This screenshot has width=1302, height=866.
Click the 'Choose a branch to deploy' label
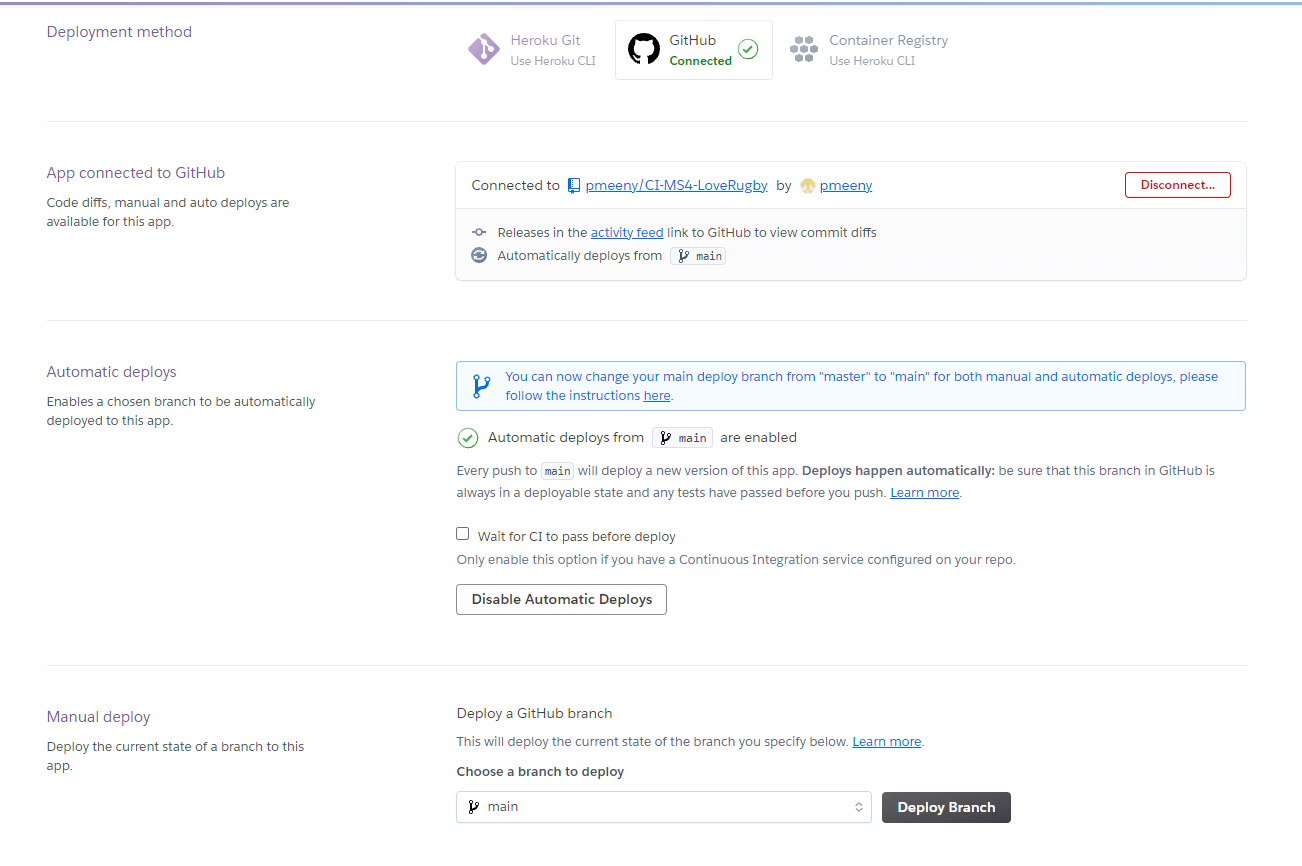pos(540,771)
